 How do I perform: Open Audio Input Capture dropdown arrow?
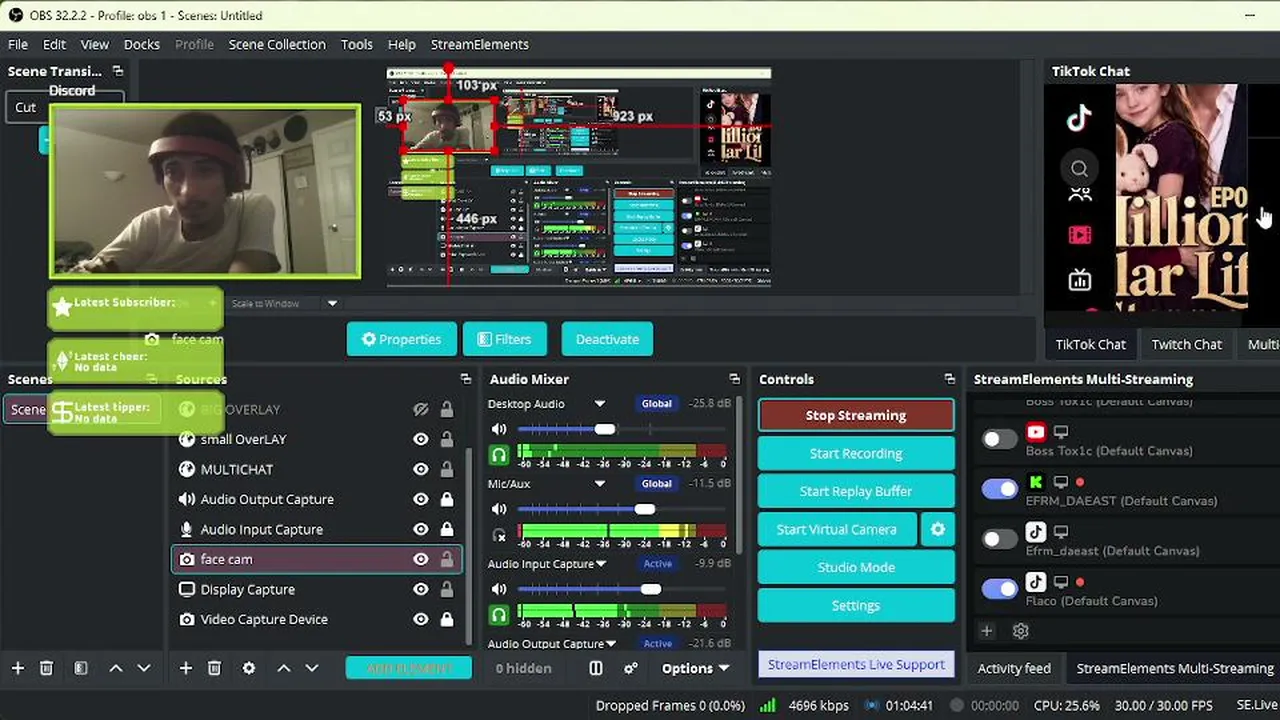pyautogui.click(x=601, y=564)
